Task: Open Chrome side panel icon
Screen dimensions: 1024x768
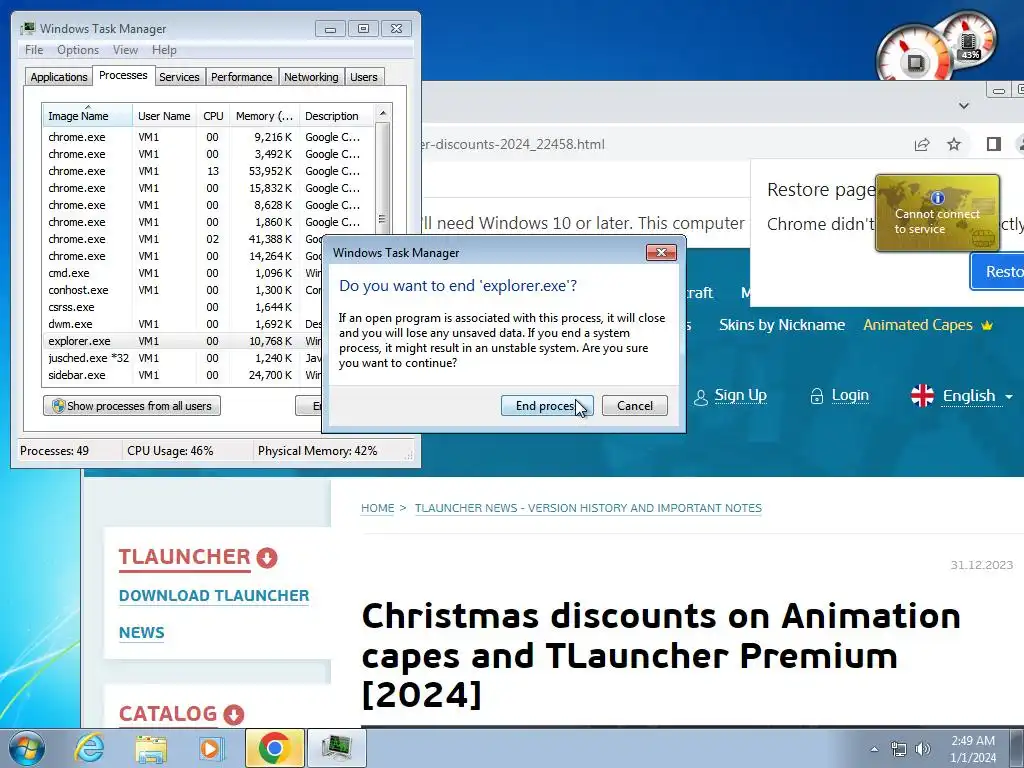Action: [x=993, y=144]
